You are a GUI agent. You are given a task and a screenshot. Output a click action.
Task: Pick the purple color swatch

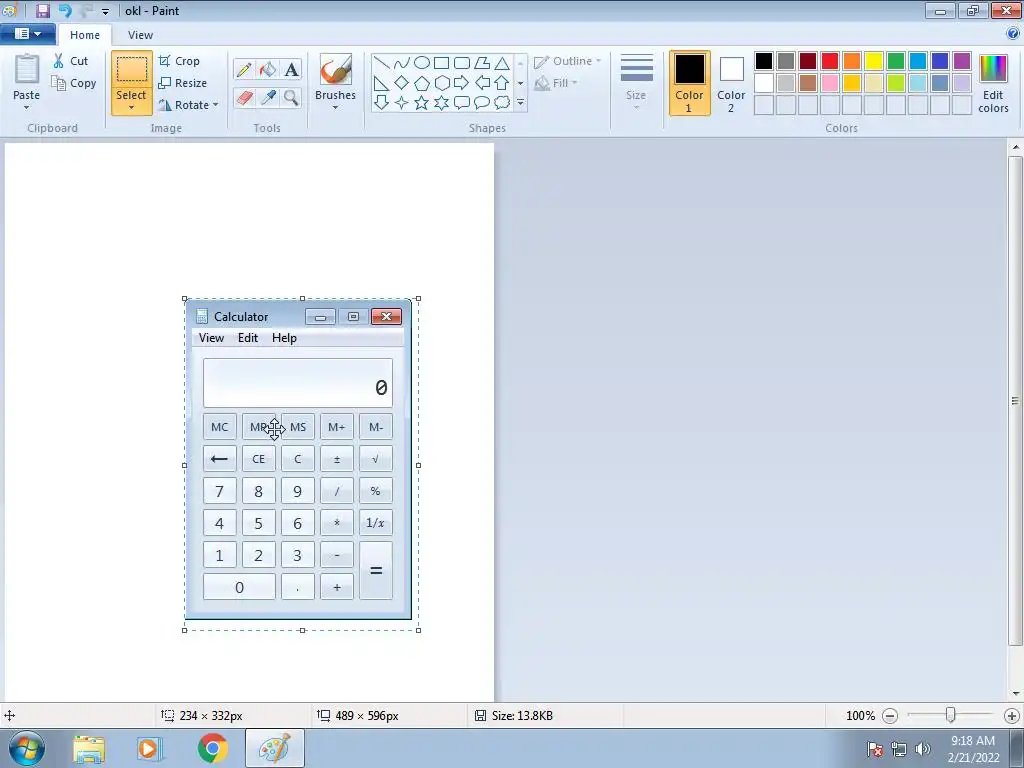962,61
